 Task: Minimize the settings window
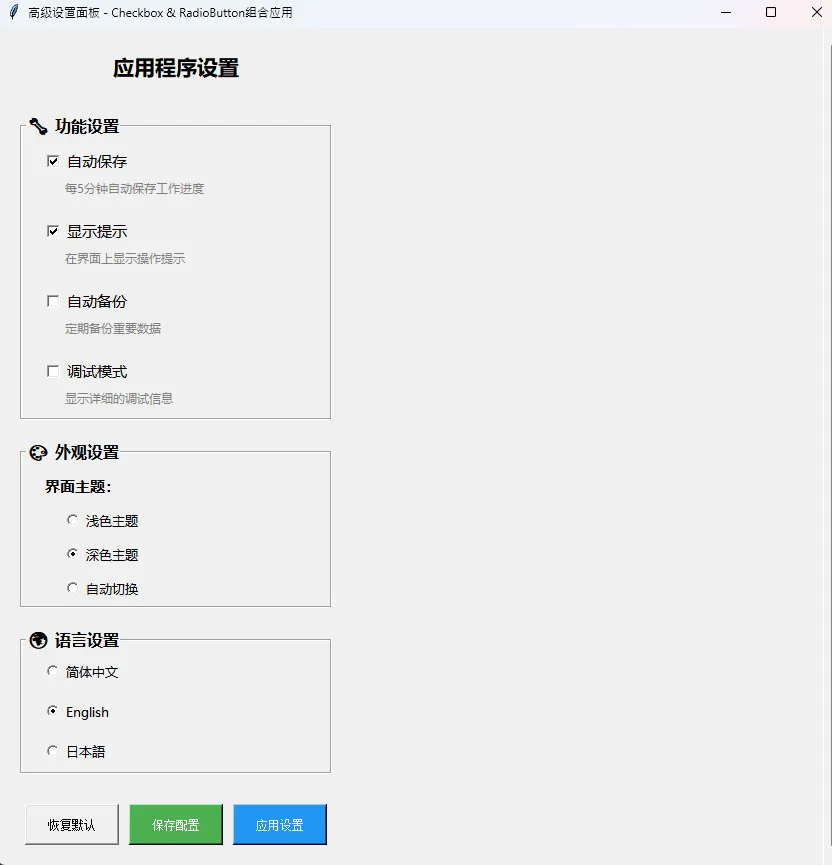click(x=725, y=12)
